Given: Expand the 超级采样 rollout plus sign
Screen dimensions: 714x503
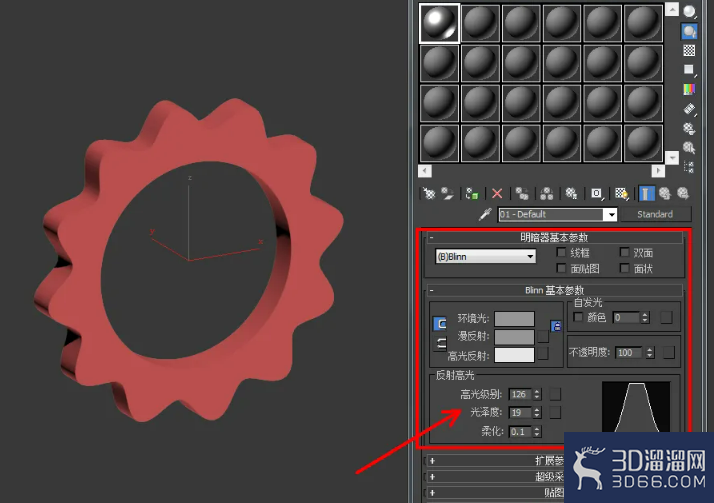Looking at the screenshot, I should coord(432,477).
